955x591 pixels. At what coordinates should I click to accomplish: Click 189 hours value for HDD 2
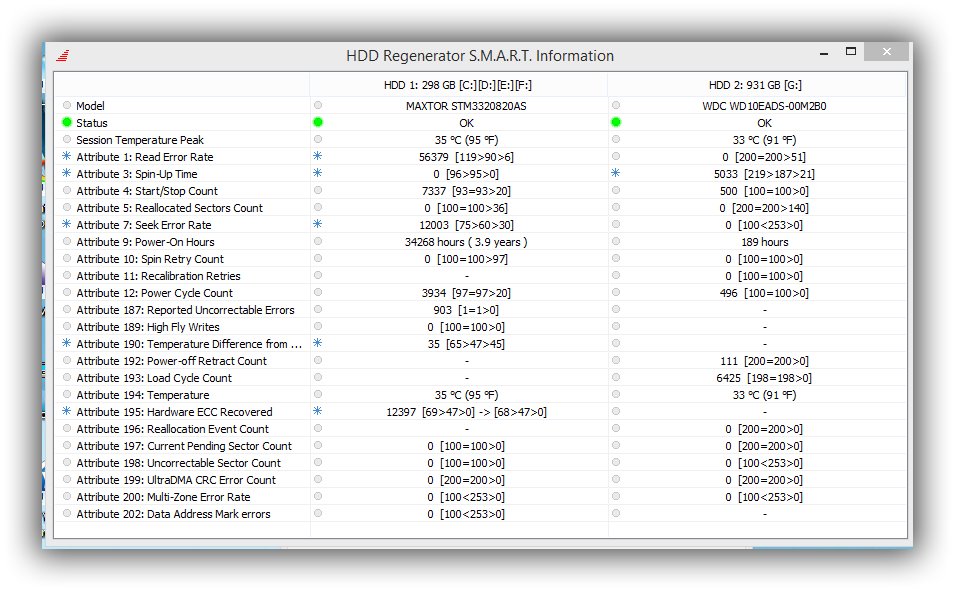pos(764,242)
